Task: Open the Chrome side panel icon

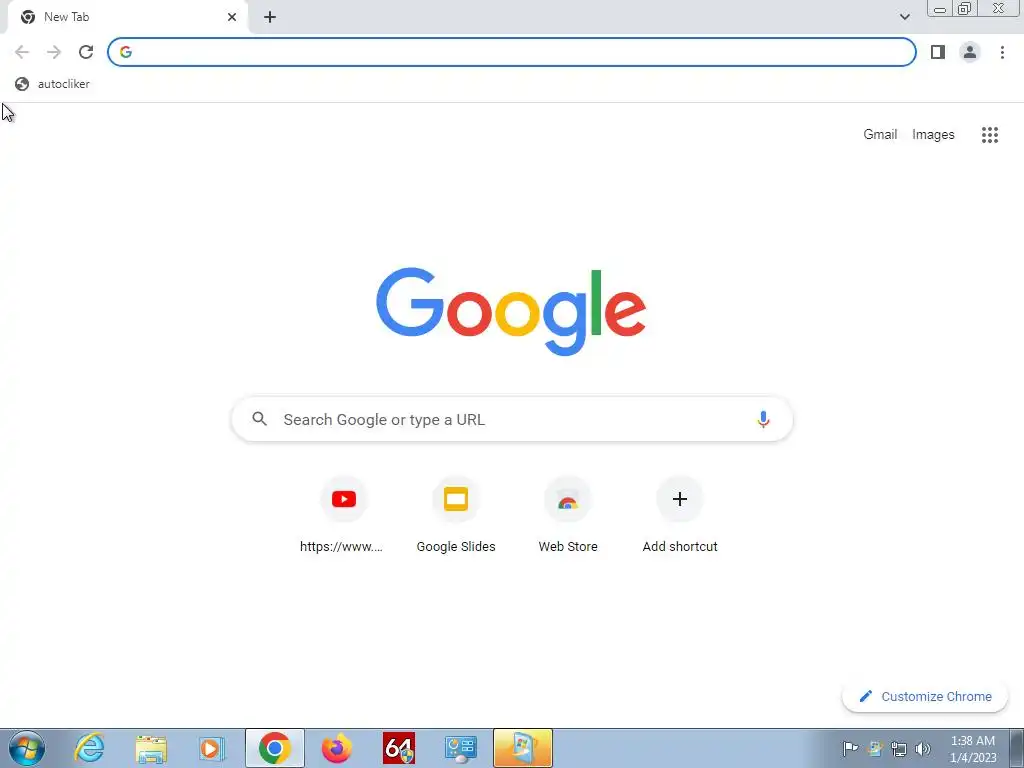Action: coord(938,52)
